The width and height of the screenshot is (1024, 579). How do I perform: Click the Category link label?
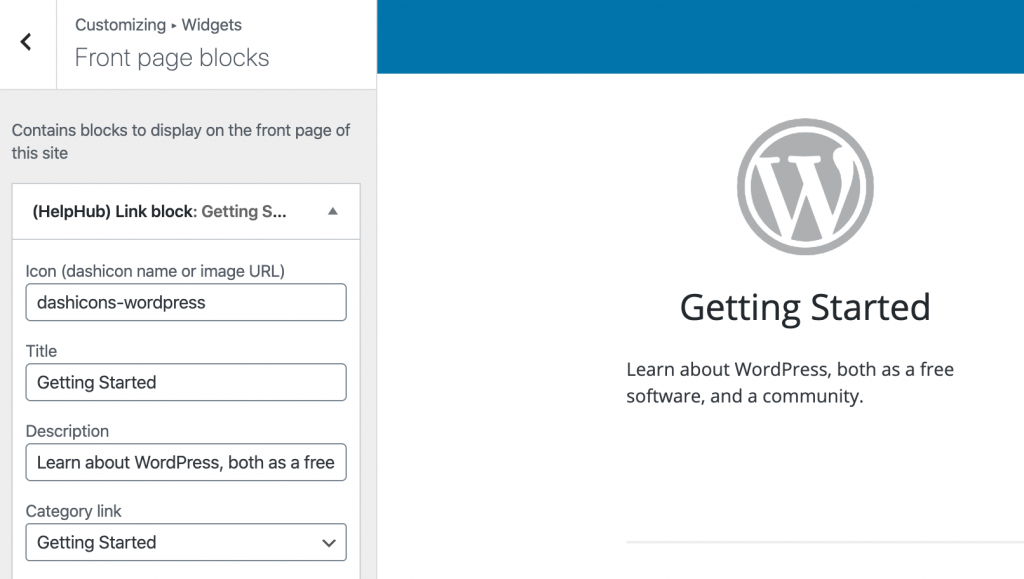click(74, 511)
